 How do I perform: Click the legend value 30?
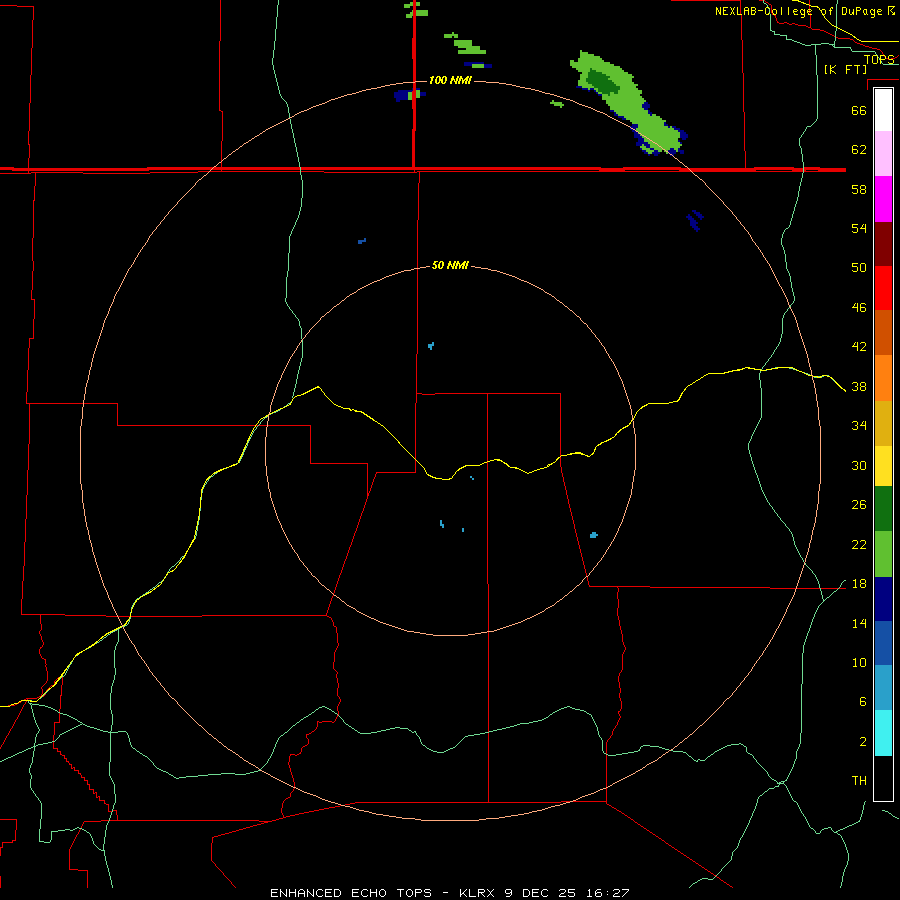[x=859, y=465]
